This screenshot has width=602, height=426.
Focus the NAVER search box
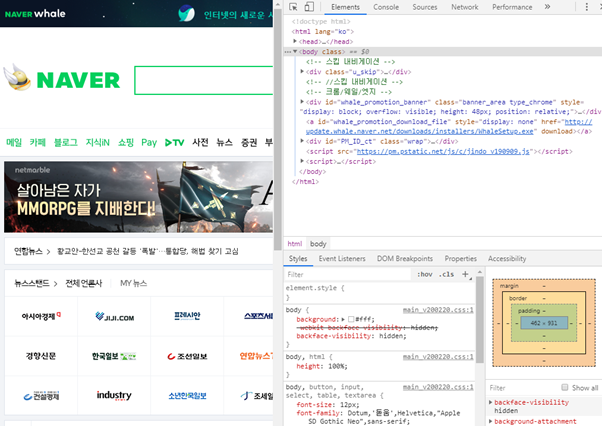pos(204,80)
